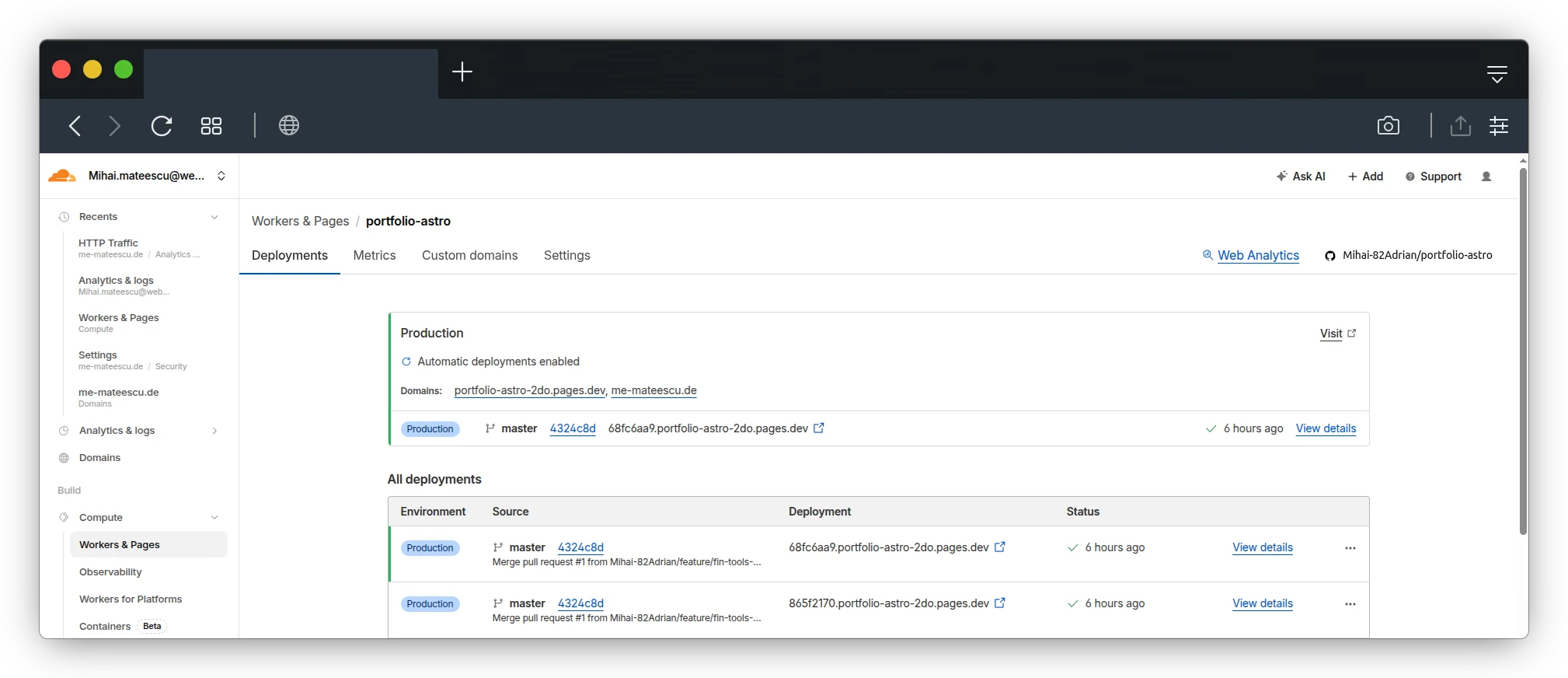Screen dimensions: 1568x678
Task: Click the Cloudflare cloud logo
Action: [62, 176]
